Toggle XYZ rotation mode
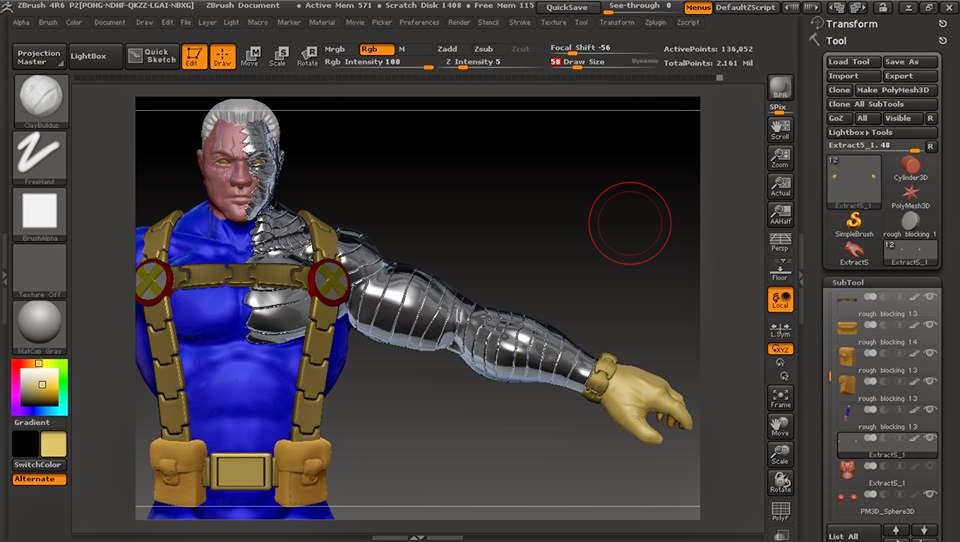This screenshot has height=542, width=960. pos(780,349)
